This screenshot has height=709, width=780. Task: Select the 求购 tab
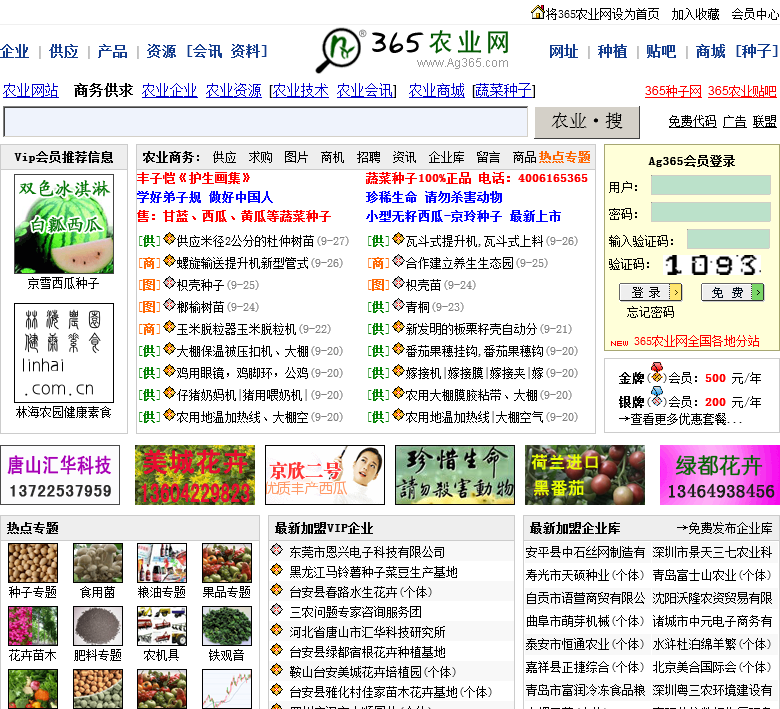tap(261, 157)
